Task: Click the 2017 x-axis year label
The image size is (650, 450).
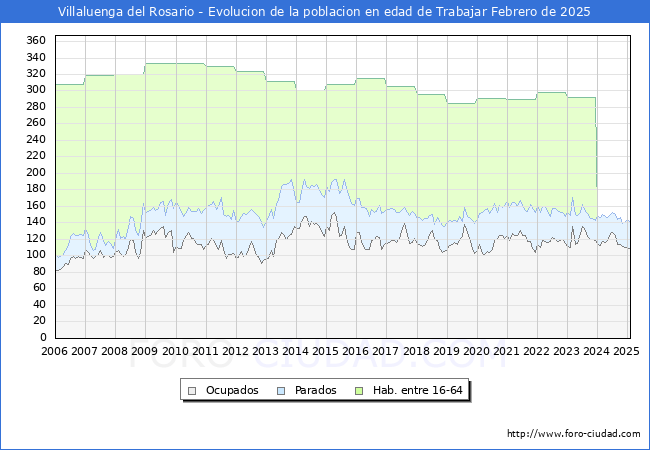Action: tap(385, 351)
